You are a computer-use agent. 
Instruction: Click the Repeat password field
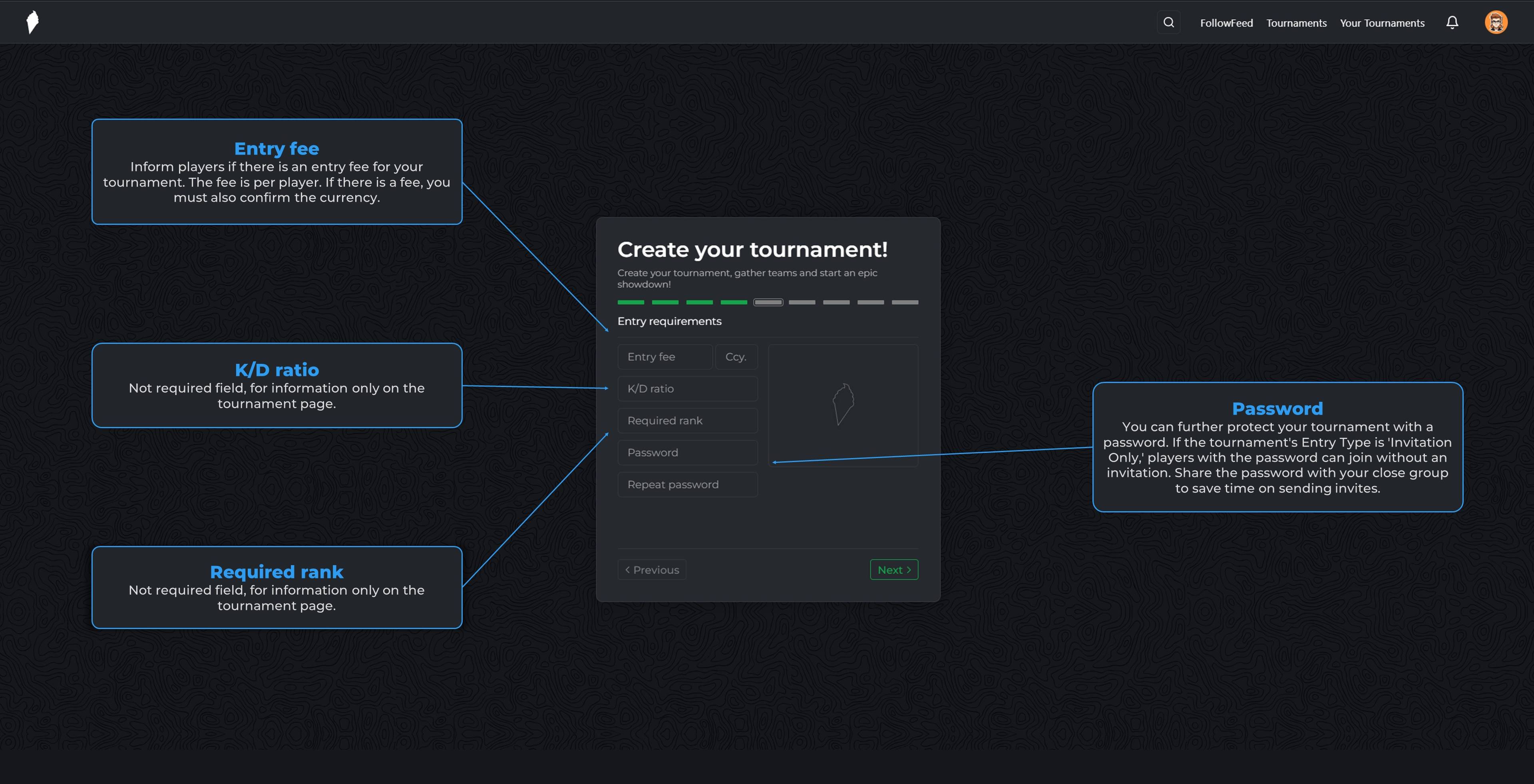point(687,484)
